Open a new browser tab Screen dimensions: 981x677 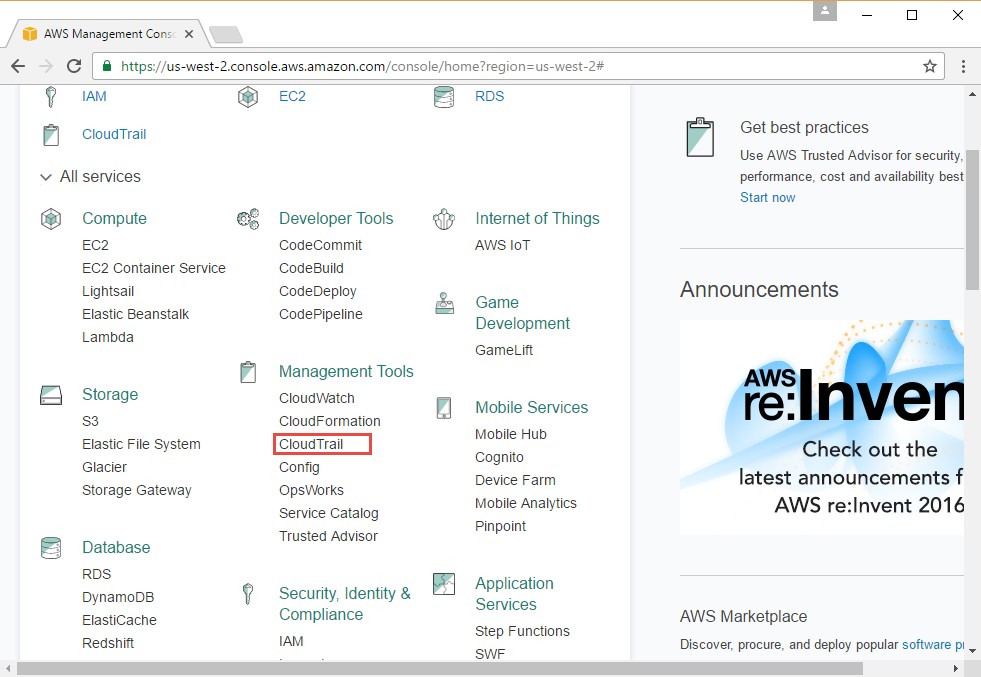pos(226,34)
